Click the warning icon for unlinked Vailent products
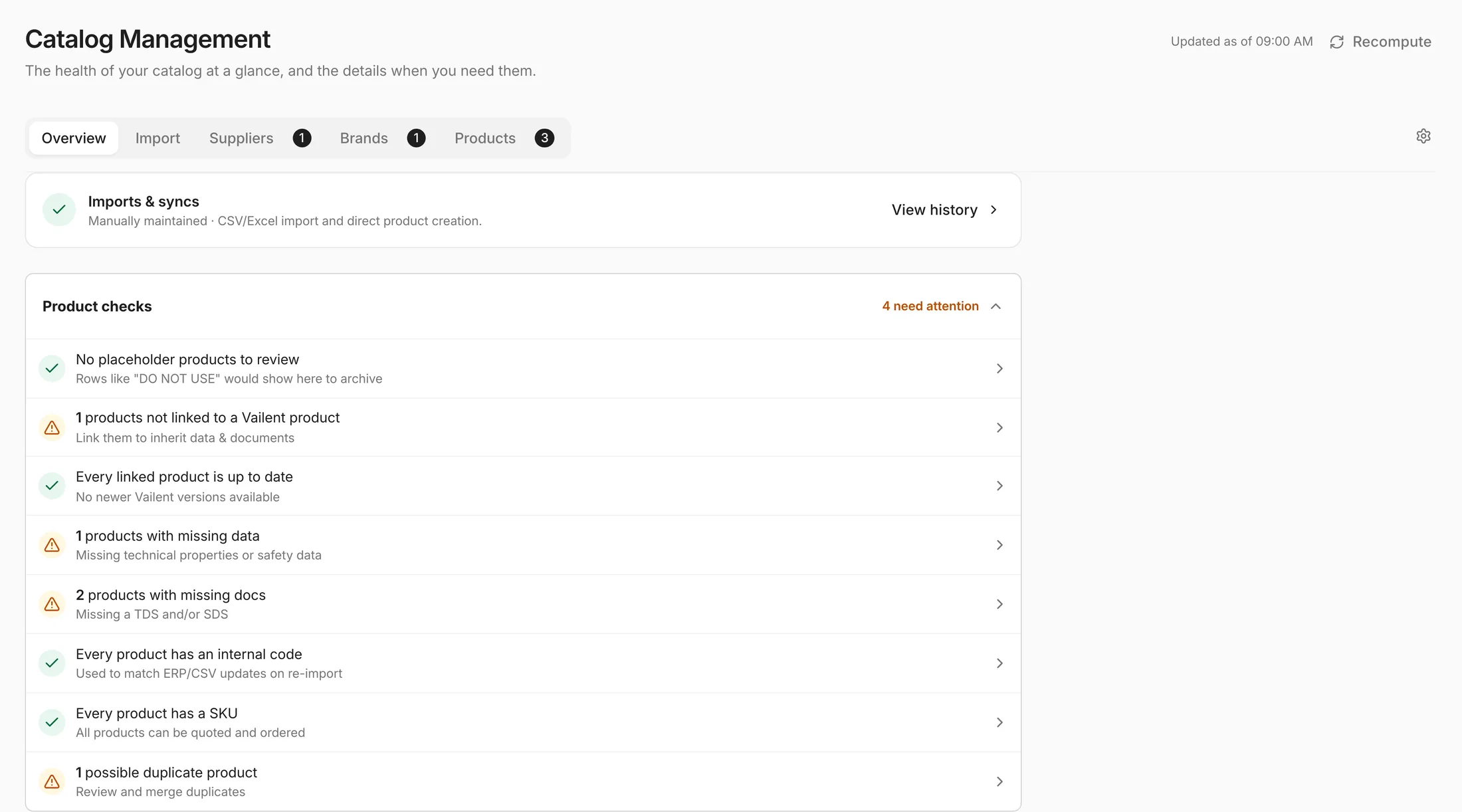The image size is (1462, 812). [x=52, y=428]
